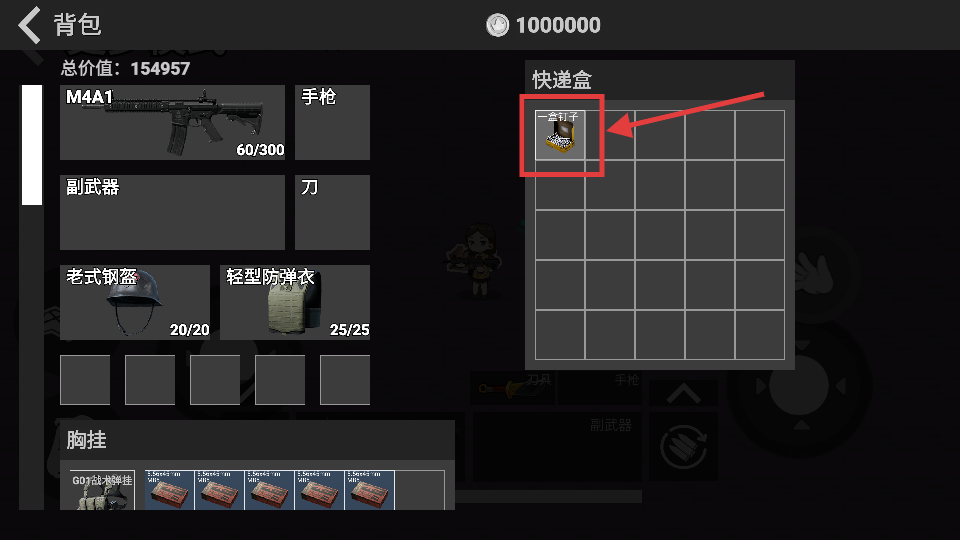The image size is (960, 540).
Task: Tap the 背包 title label
Action: click(77, 25)
